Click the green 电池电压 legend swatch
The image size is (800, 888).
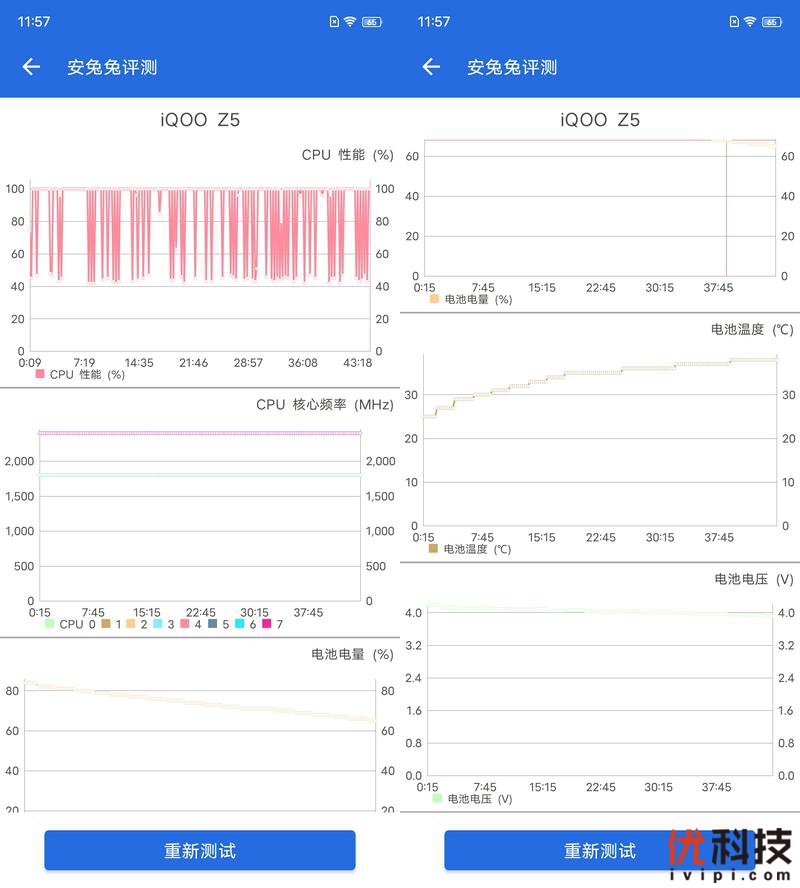pyautogui.click(x=437, y=799)
